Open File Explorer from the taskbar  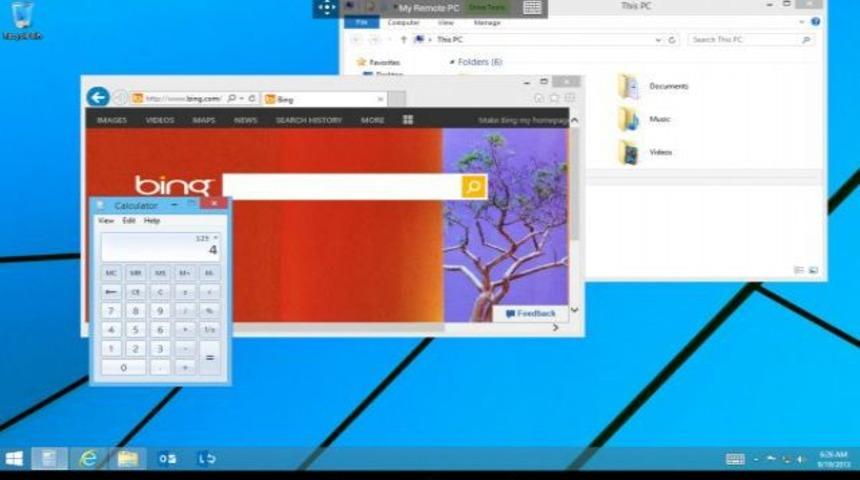[127, 459]
